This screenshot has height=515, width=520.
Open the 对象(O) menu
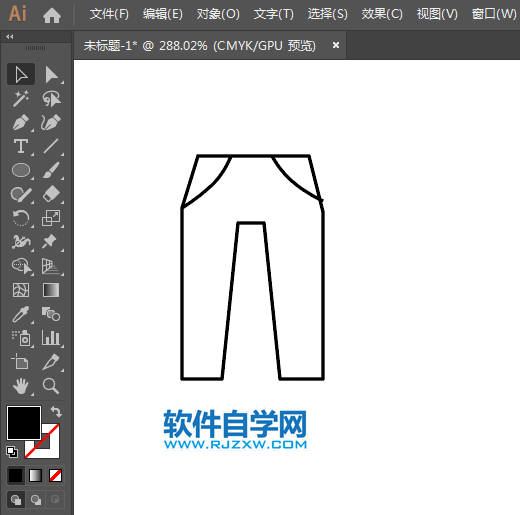click(x=218, y=14)
